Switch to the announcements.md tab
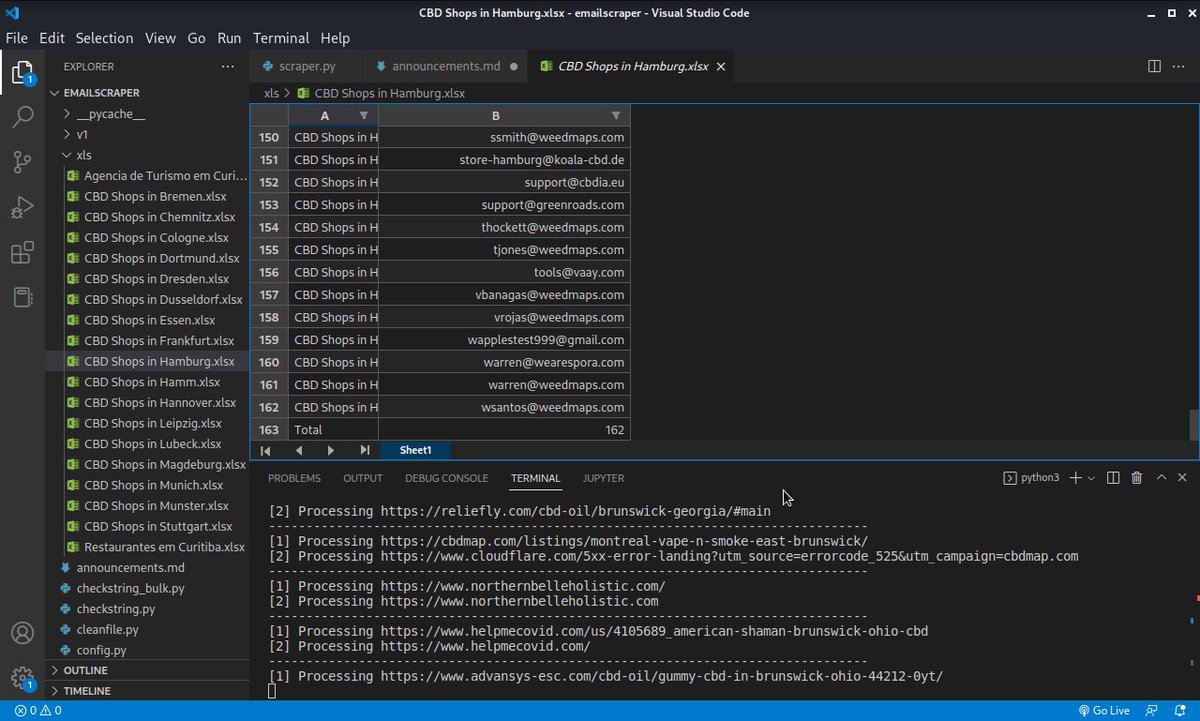 pos(444,66)
